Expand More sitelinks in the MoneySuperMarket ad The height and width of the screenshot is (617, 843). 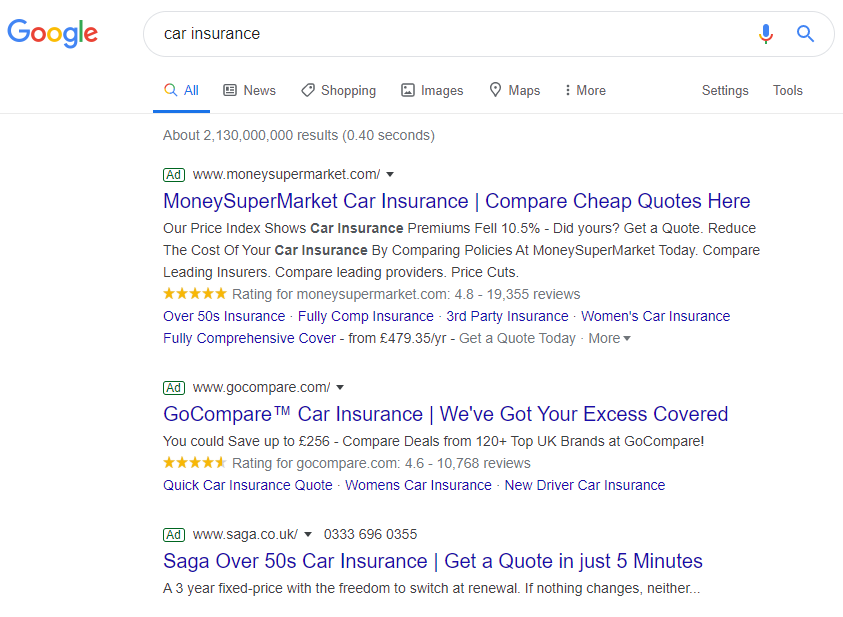(x=609, y=339)
